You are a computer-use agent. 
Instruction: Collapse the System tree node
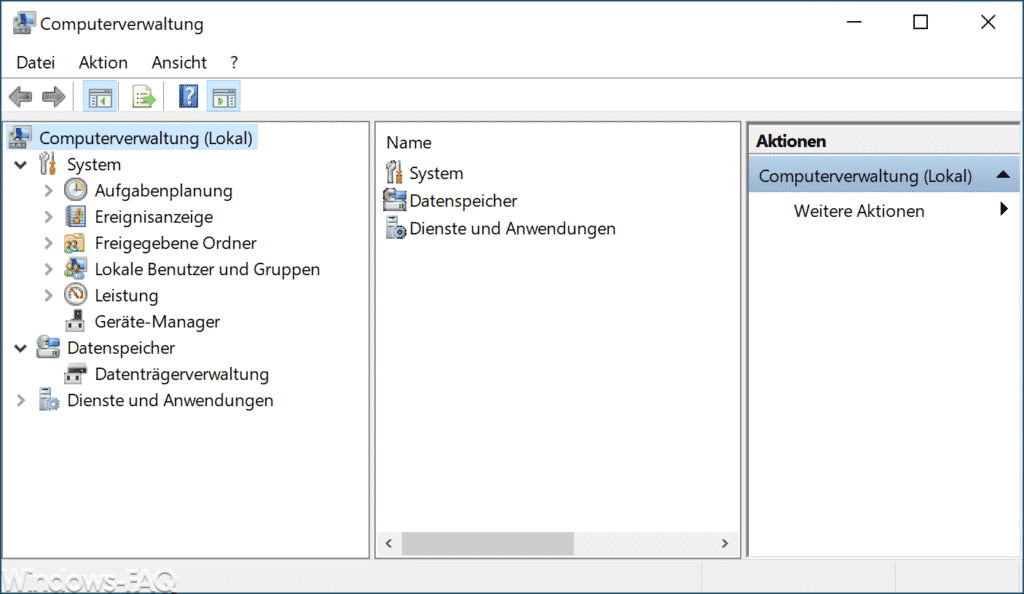pos(21,164)
